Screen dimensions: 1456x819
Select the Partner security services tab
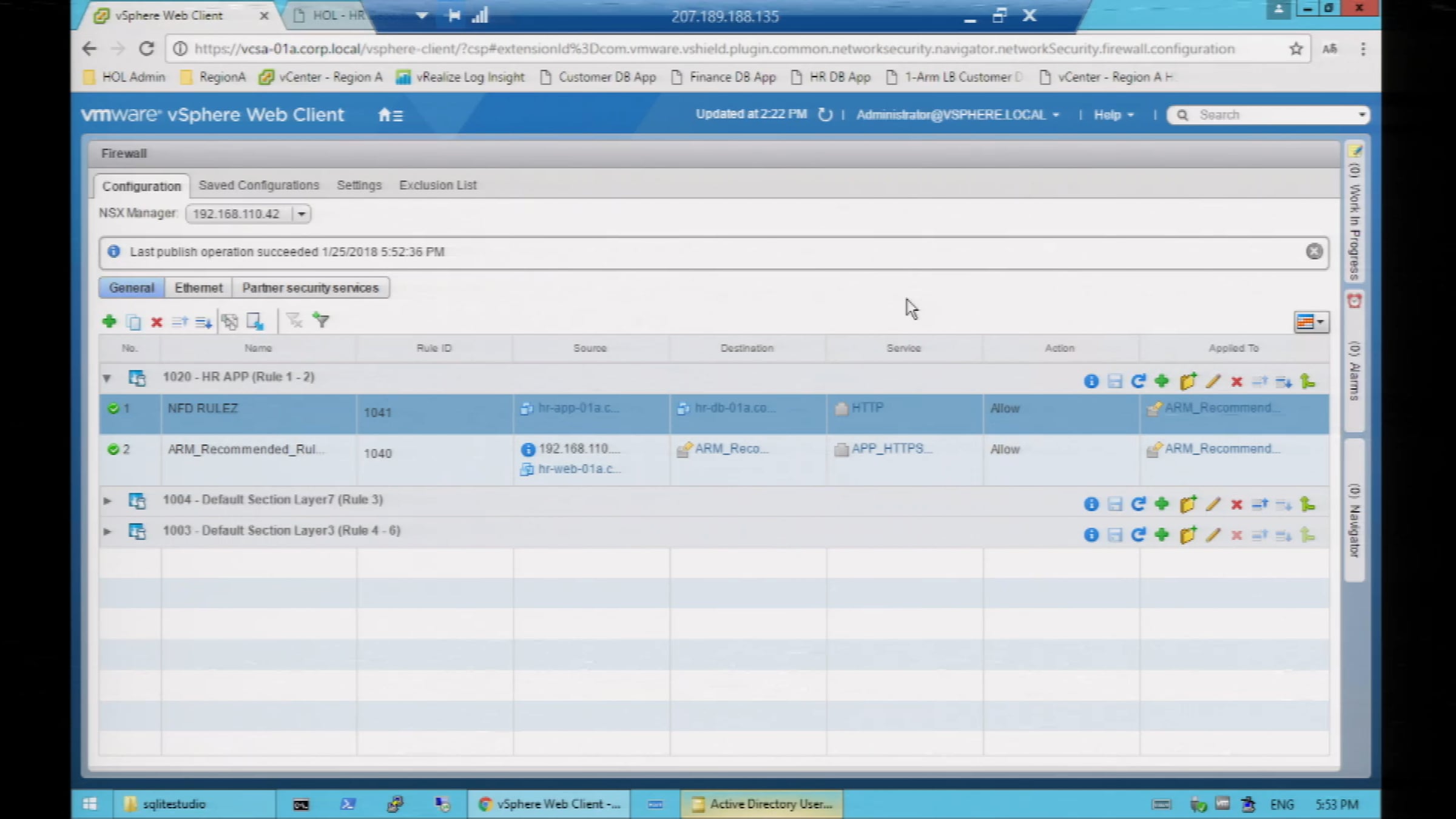pyautogui.click(x=310, y=288)
